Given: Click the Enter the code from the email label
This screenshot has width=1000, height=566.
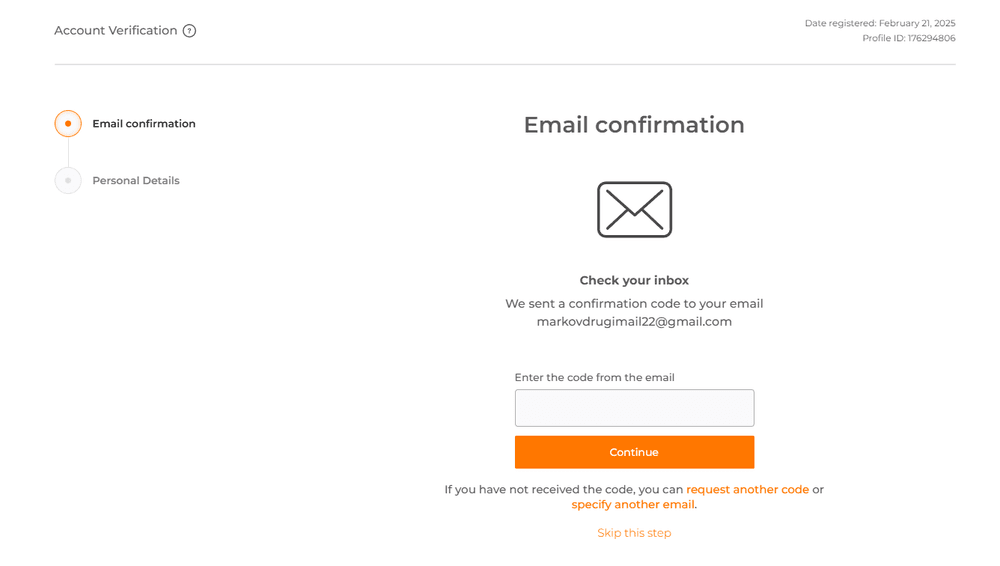Looking at the screenshot, I should (x=594, y=377).
